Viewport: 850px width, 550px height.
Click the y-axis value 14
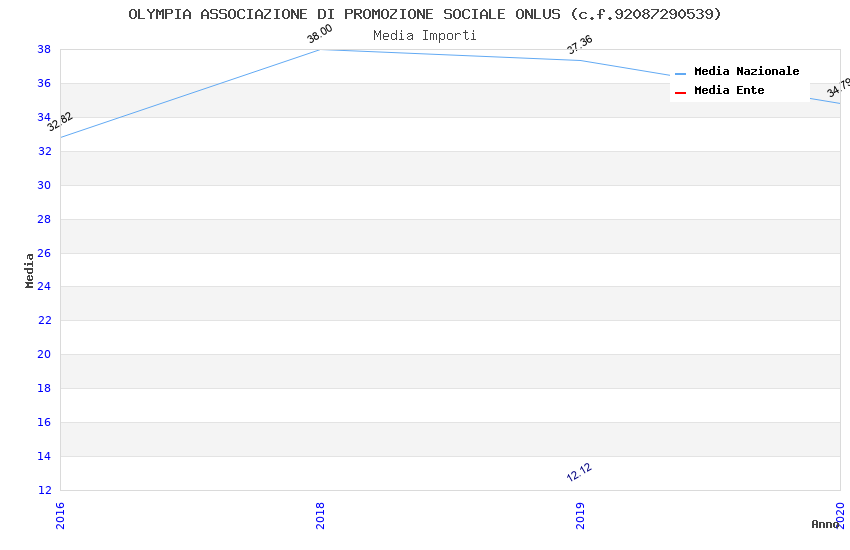[x=44, y=456]
